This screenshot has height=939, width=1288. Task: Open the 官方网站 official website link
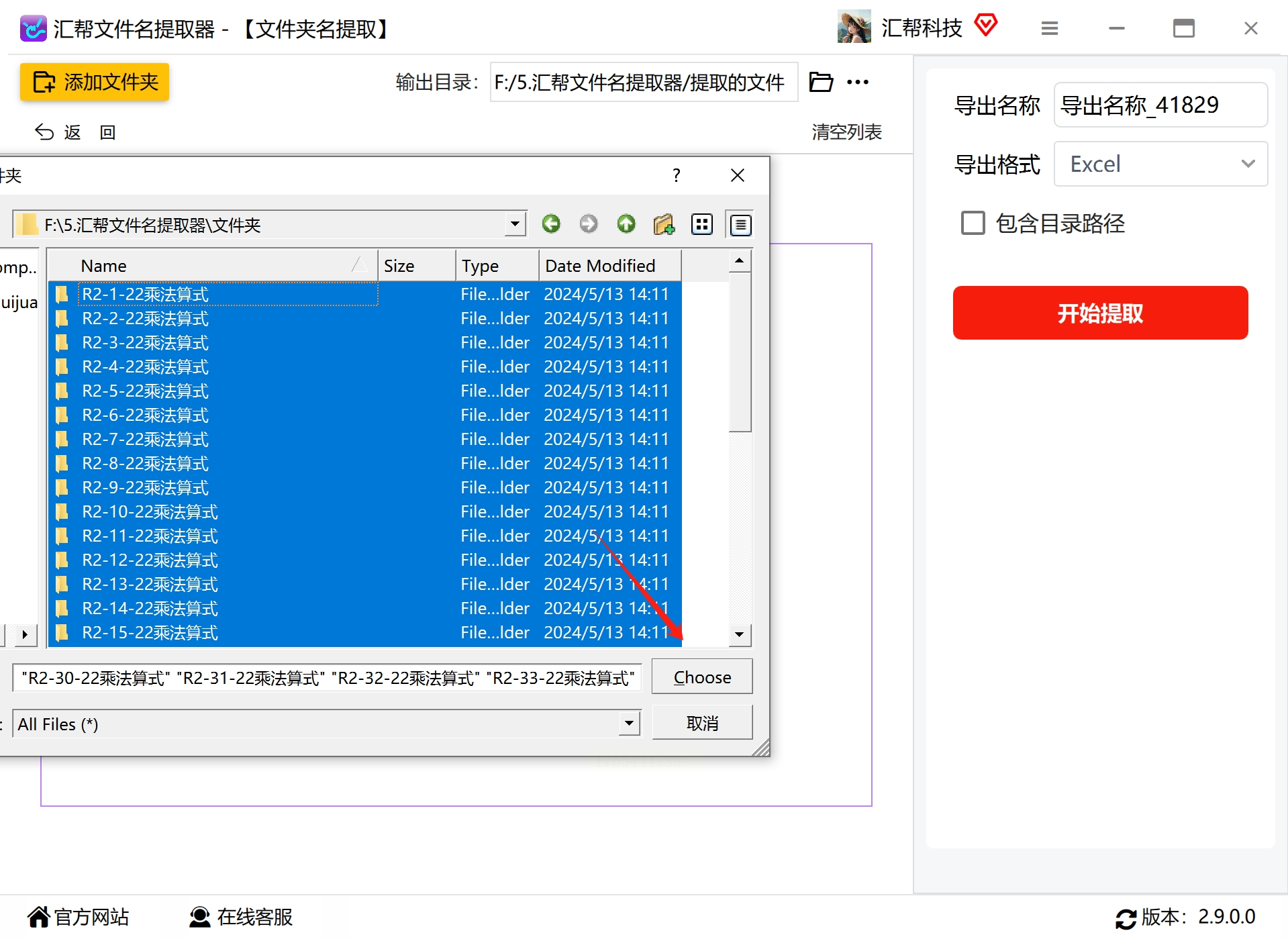coord(78,917)
